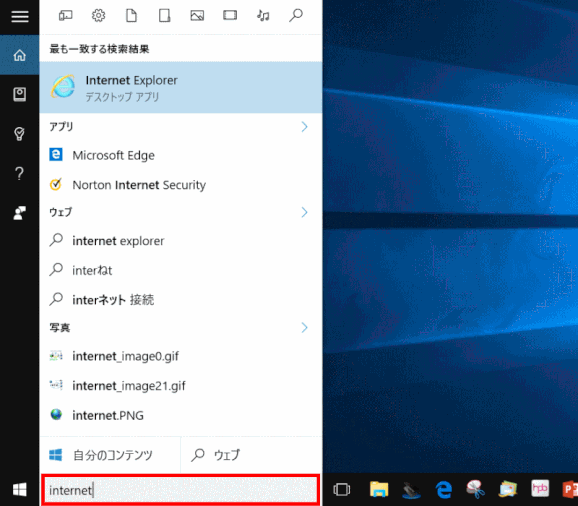Open the Reminders lightbulb icon
Image resolution: width=578 pixels, height=506 pixels.
click(20, 134)
